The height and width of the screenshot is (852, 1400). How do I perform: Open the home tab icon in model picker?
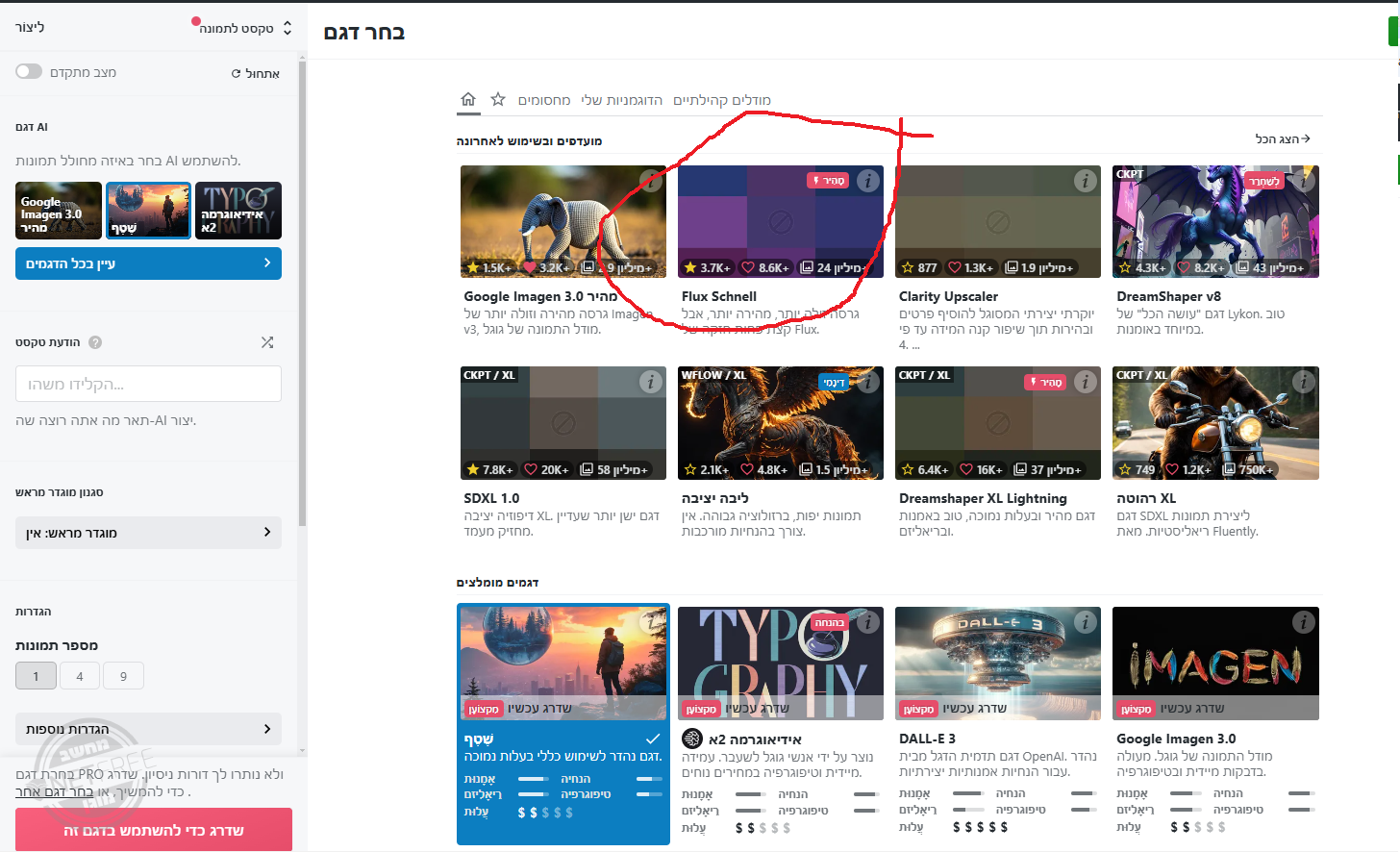click(468, 99)
